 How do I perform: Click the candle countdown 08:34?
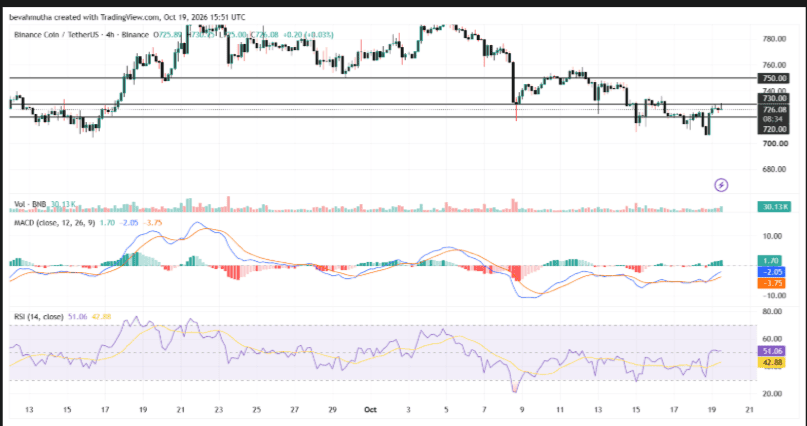773,119
